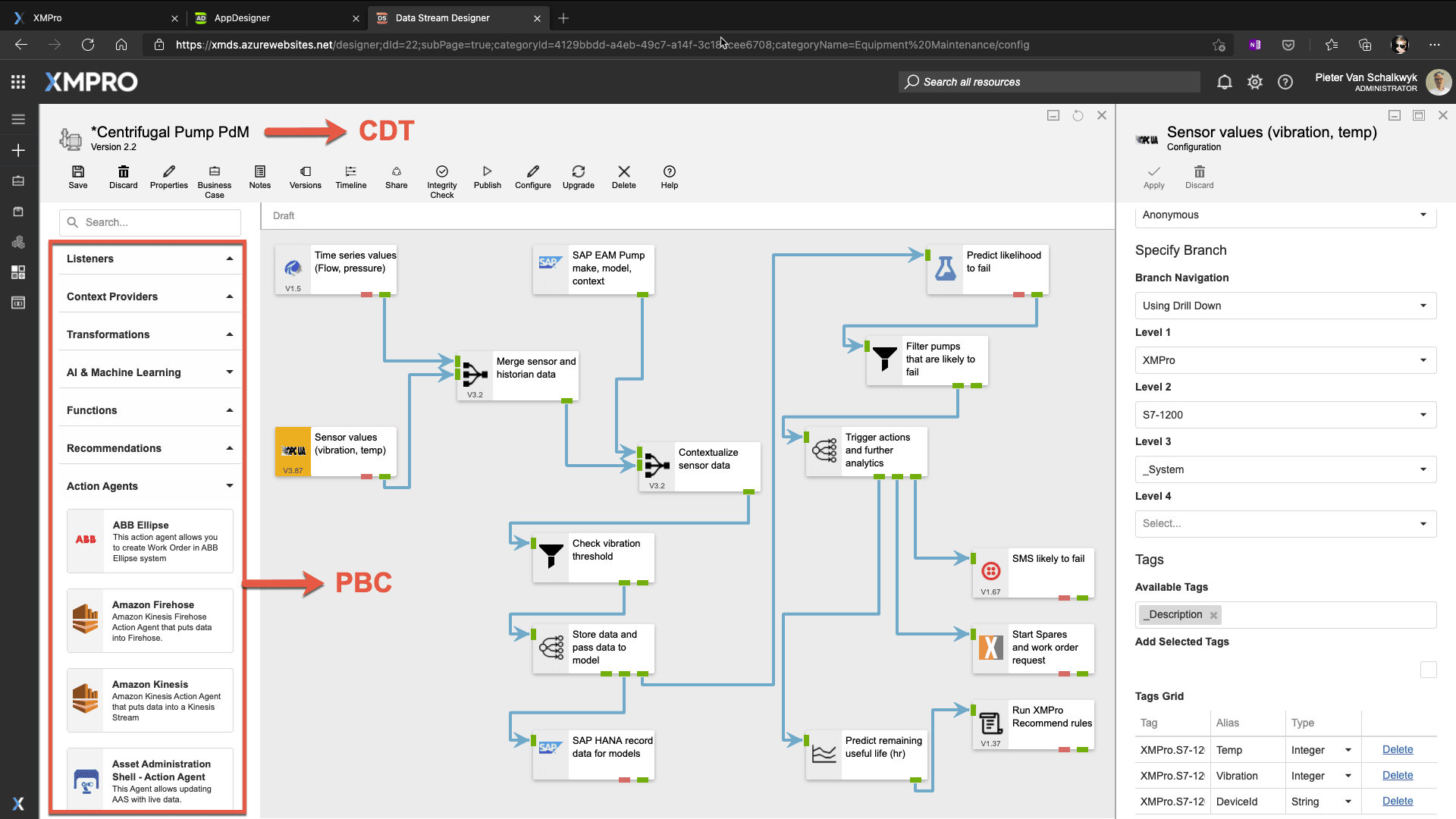The width and height of the screenshot is (1456, 819).
Task: Upgrade the data stream
Action: coord(578,177)
